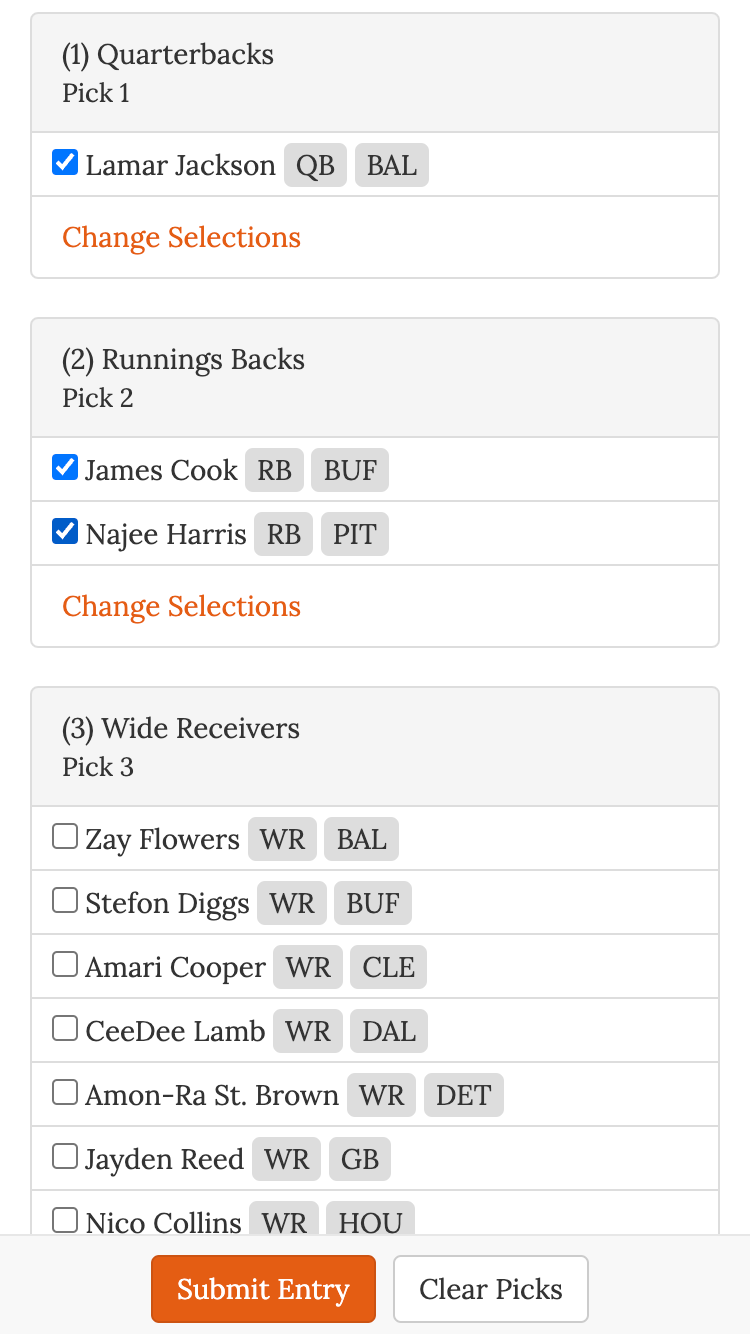Check Jayden Reed wide receiver box

point(65,1157)
